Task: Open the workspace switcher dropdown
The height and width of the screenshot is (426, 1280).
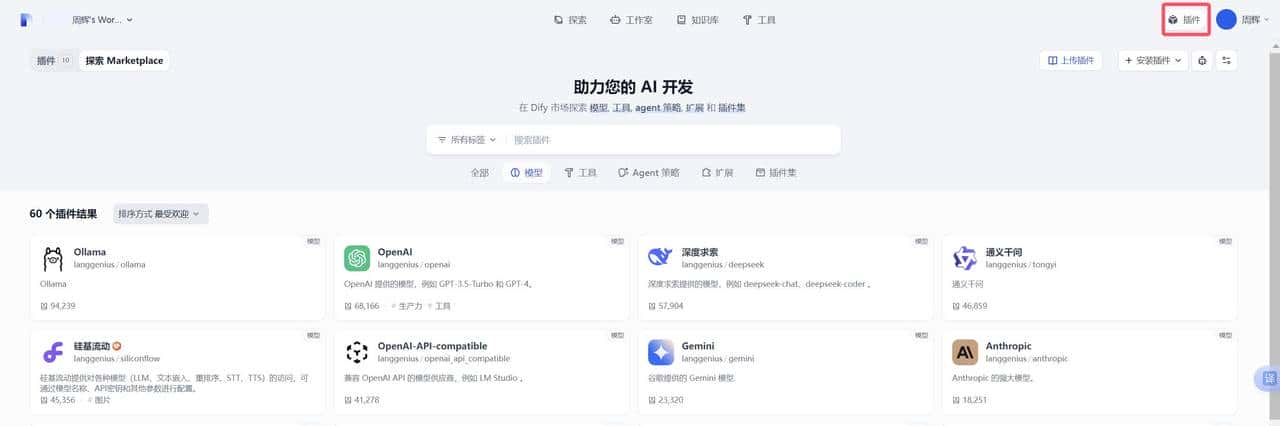Action: (102, 20)
